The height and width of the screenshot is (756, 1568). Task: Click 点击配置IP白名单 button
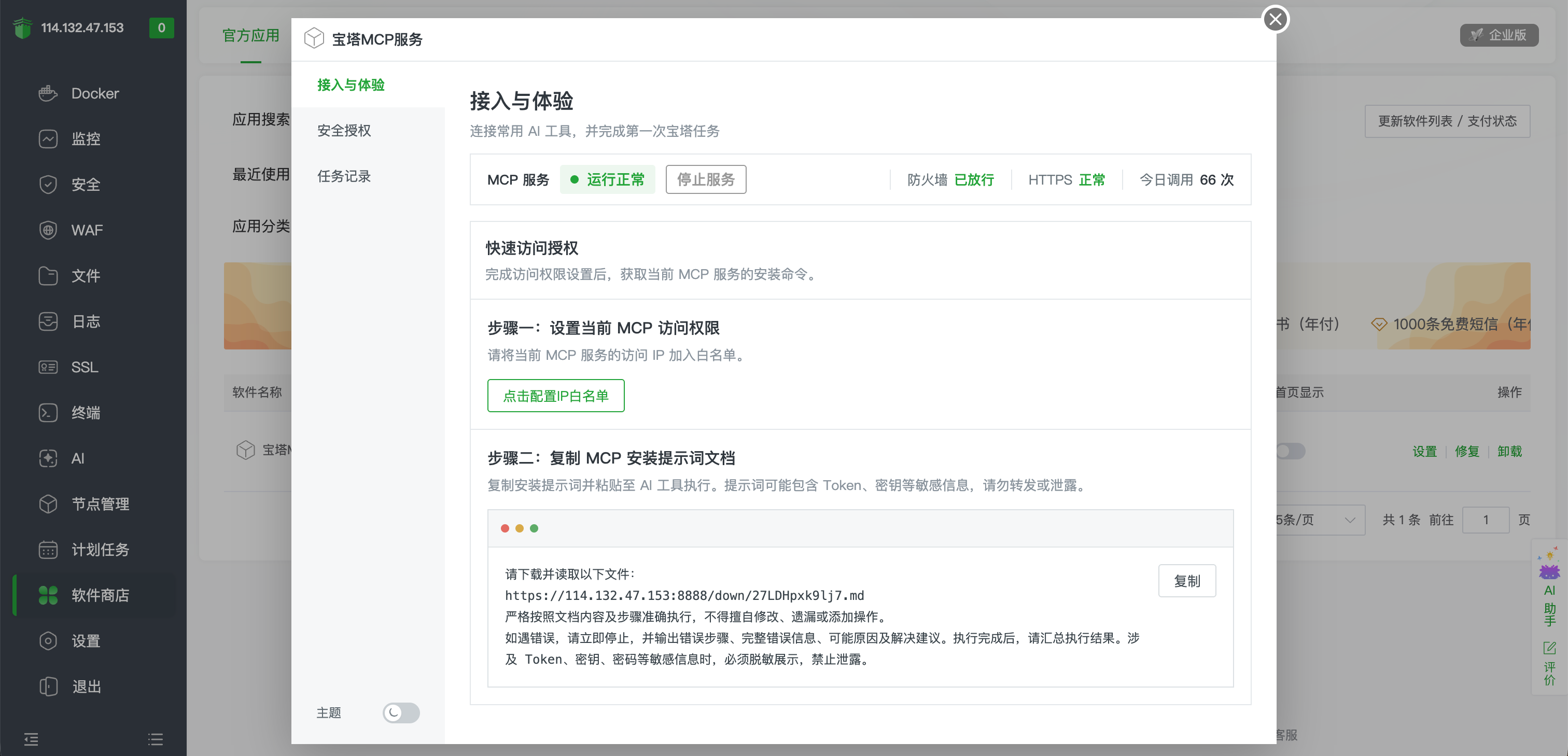[555, 396]
